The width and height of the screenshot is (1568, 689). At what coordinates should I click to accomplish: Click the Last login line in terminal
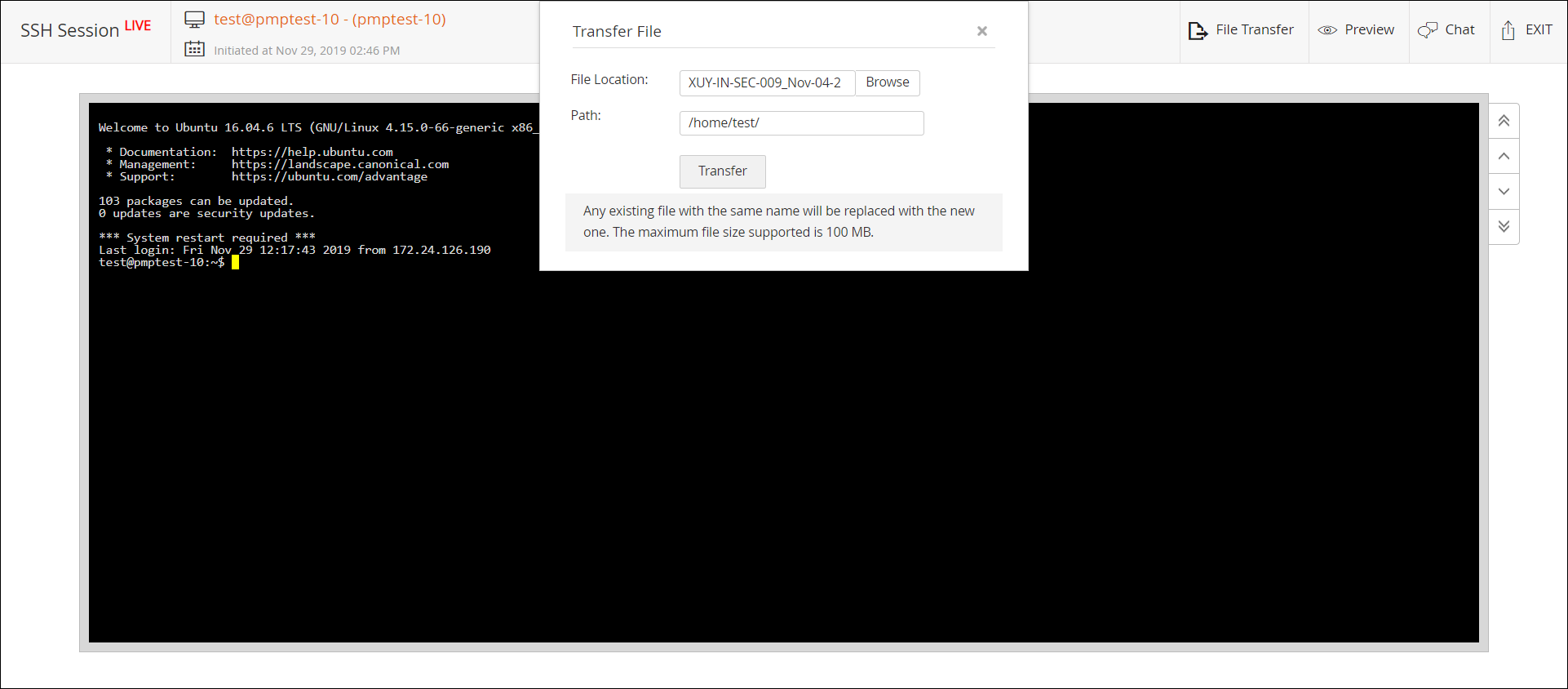295,250
